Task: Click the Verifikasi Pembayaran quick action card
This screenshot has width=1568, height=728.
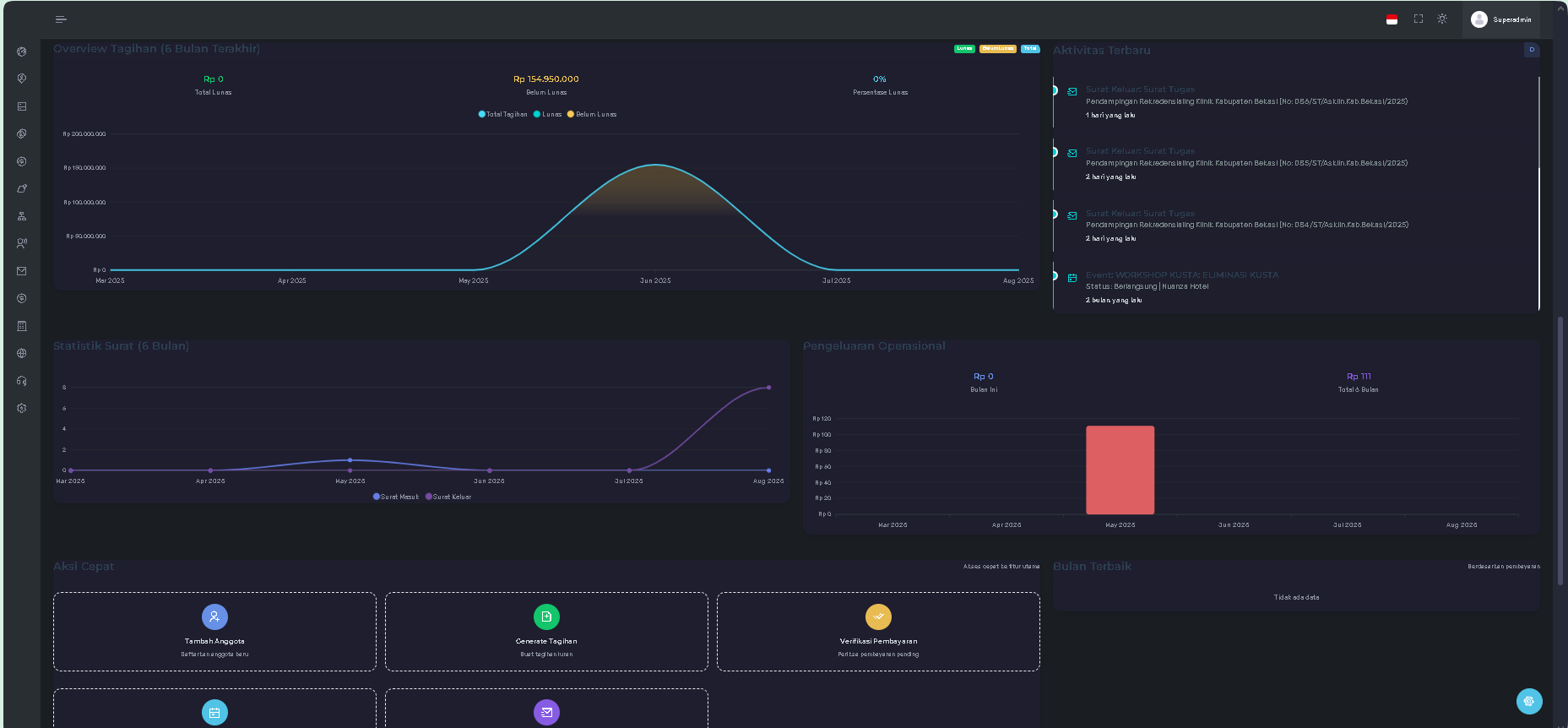Action: (878, 632)
